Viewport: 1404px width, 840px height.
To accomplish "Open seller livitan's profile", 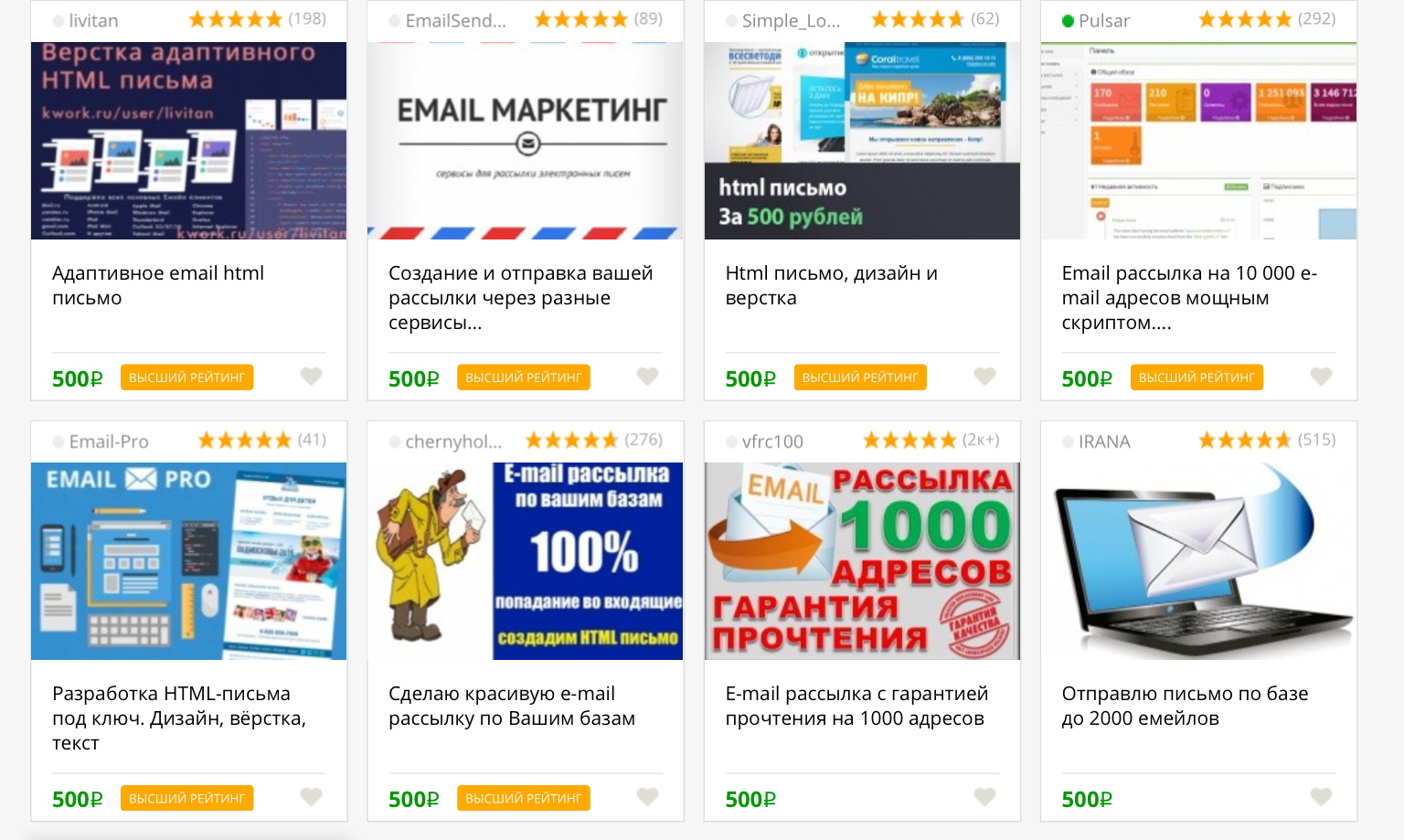I will (93, 20).
